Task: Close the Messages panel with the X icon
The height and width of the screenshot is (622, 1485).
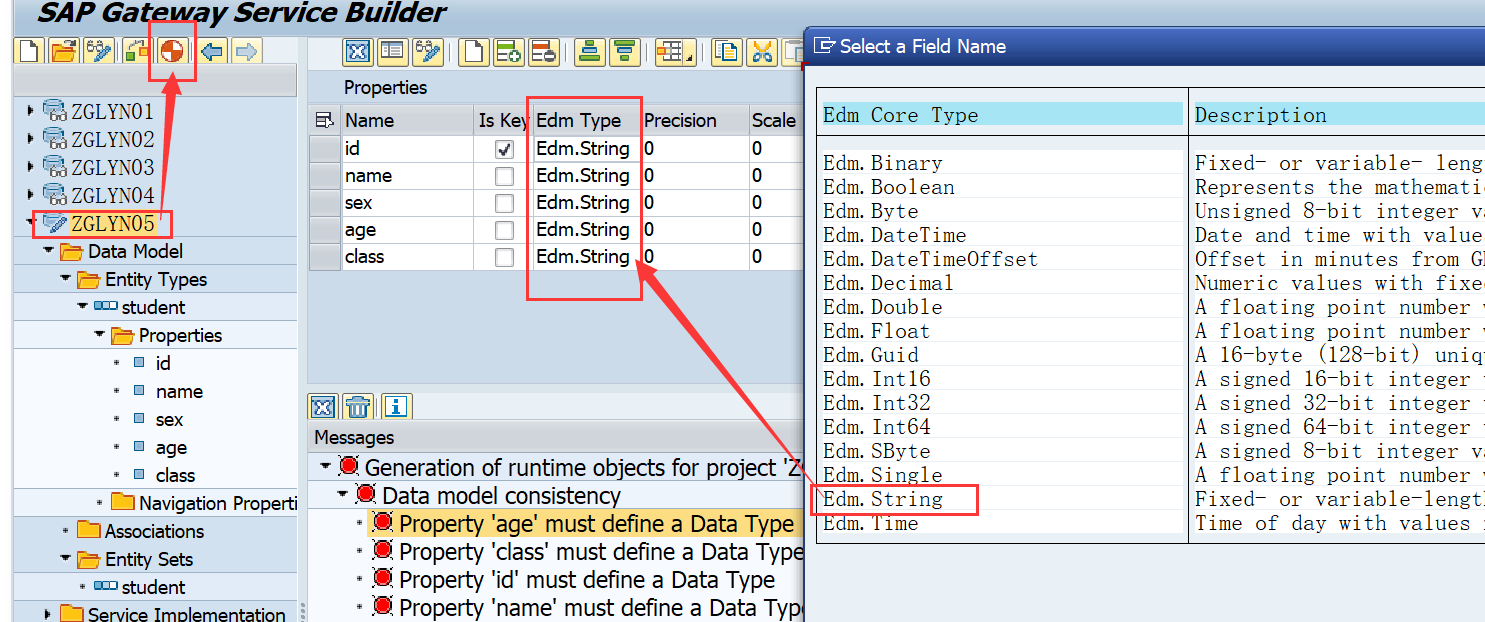Action: click(x=323, y=406)
